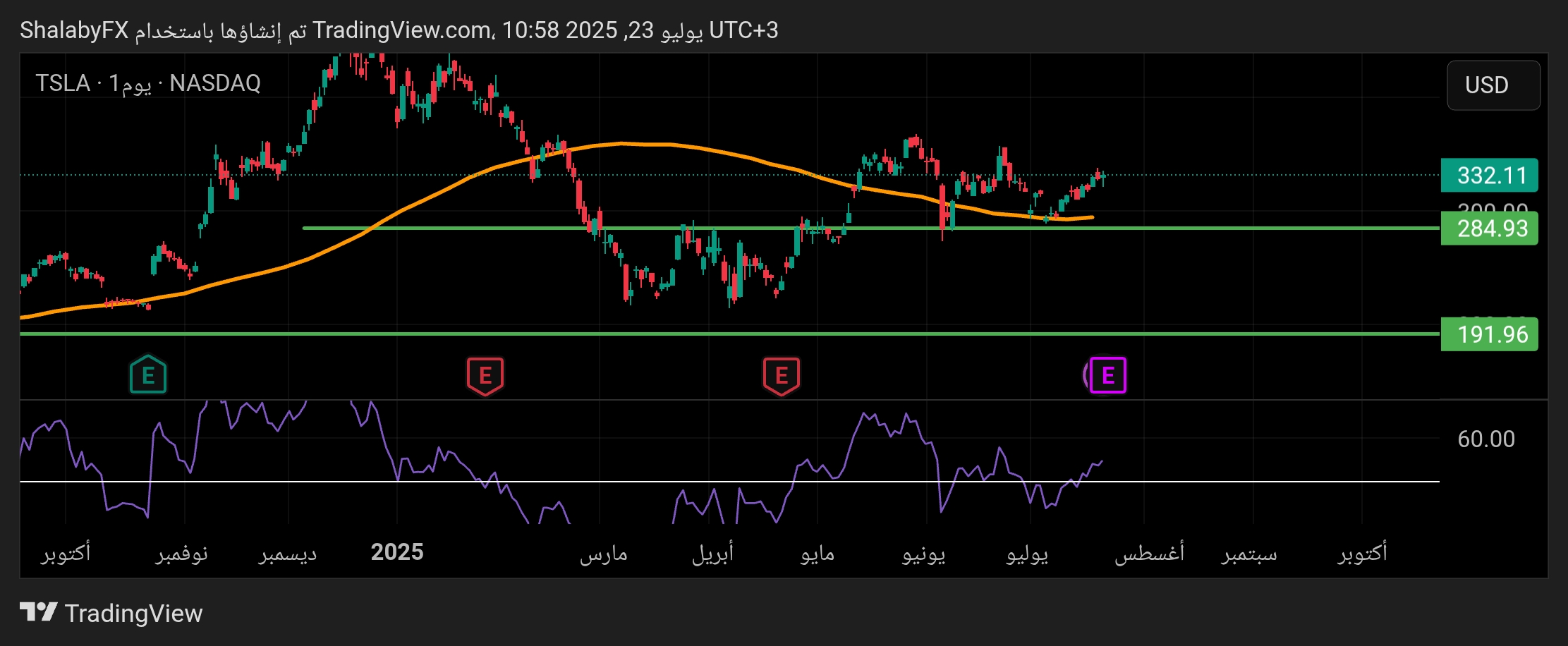Screen dimensions: 1568x646
Task: Click the أغسطس month label
Action: 1149,553
